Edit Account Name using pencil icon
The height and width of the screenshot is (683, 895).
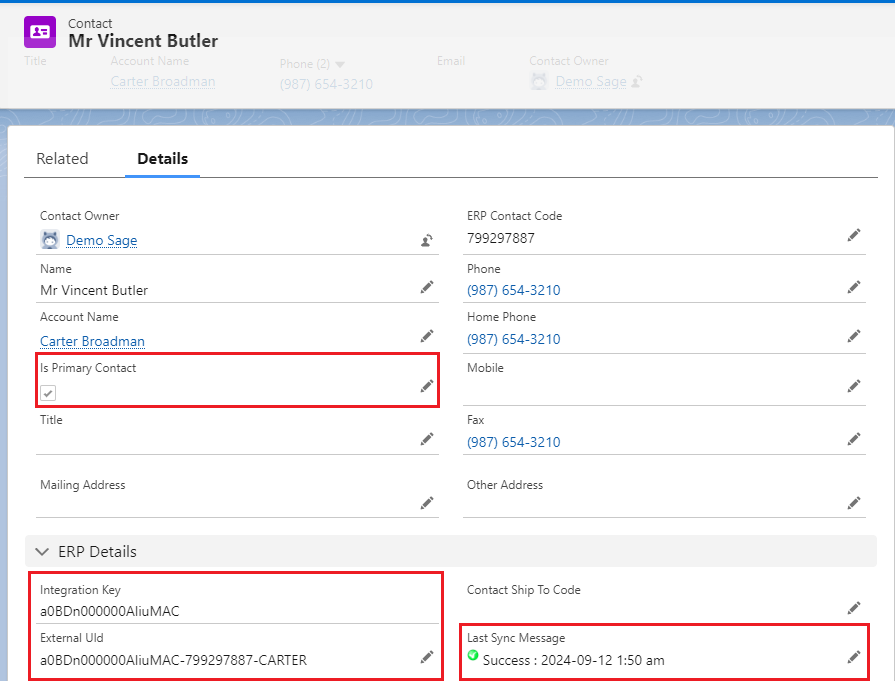coord(427,336)
